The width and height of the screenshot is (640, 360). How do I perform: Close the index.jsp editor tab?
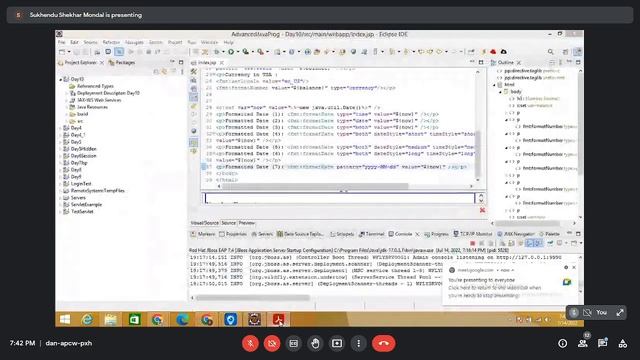click(222, 62)
